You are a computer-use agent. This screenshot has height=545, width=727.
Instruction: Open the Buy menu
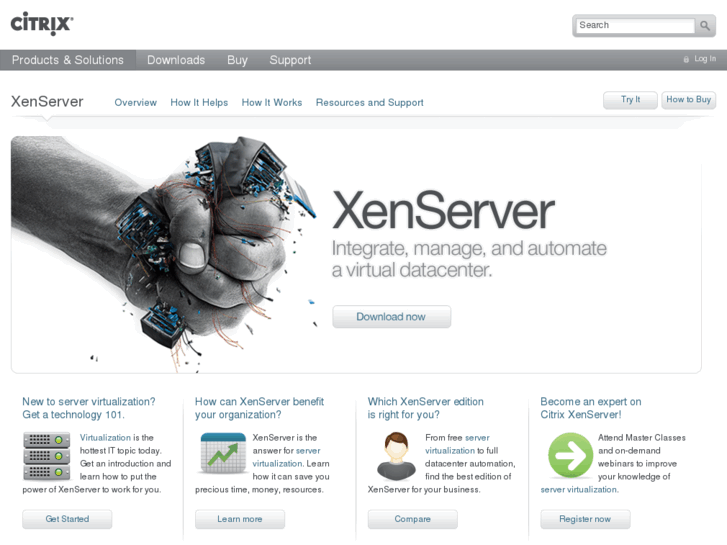point(237,60)
